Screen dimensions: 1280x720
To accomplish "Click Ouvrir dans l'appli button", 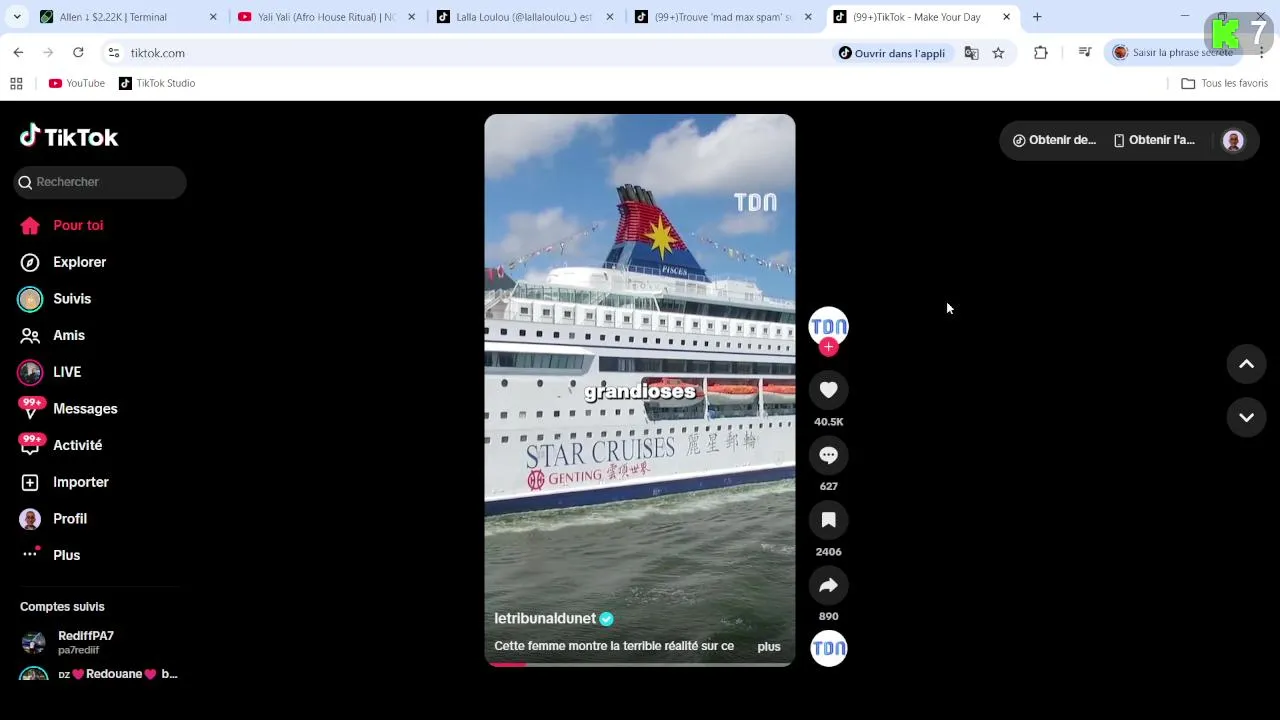I will [891, 53].
